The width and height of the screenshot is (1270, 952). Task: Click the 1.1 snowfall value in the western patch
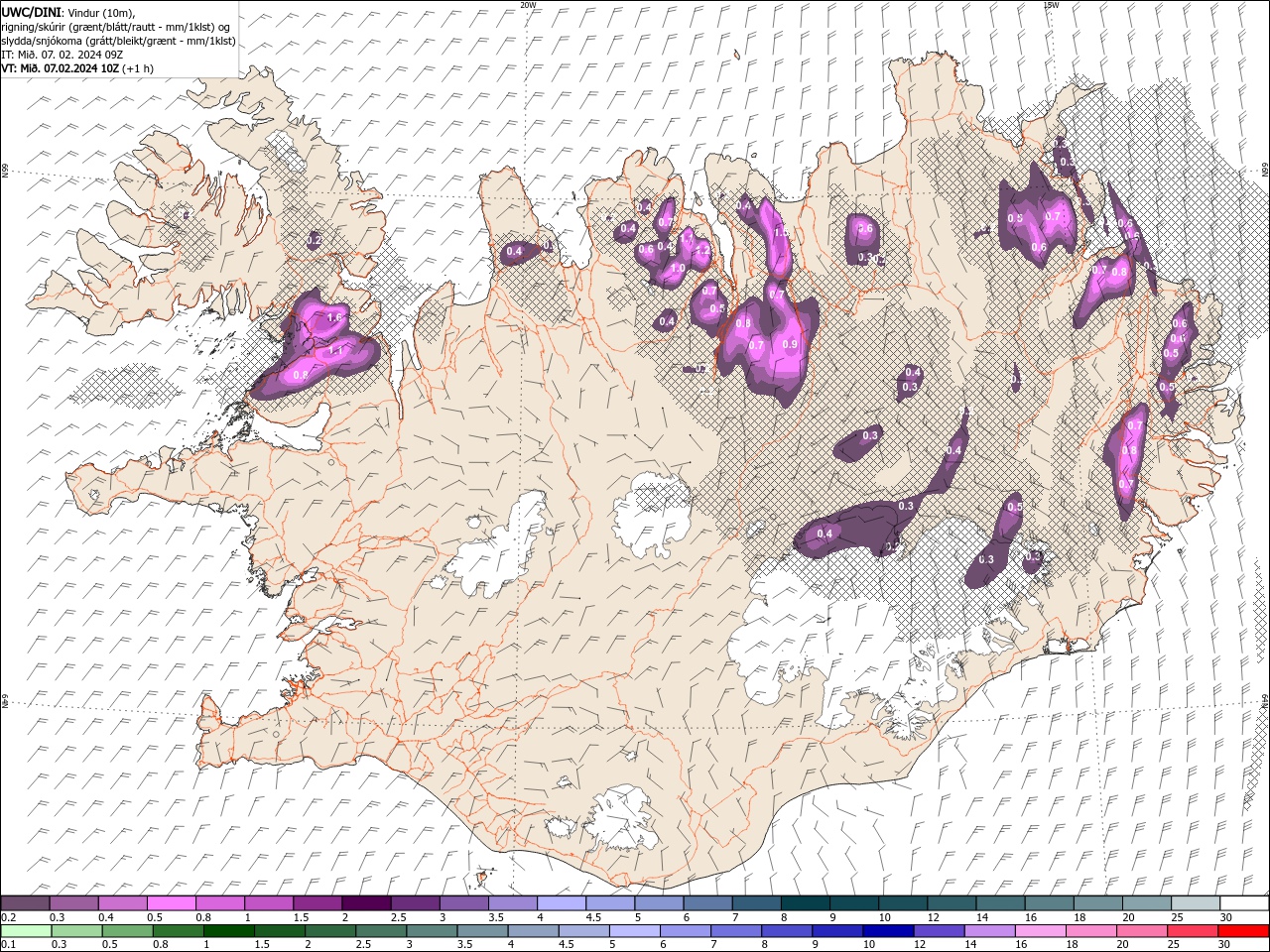coord(335,351)
